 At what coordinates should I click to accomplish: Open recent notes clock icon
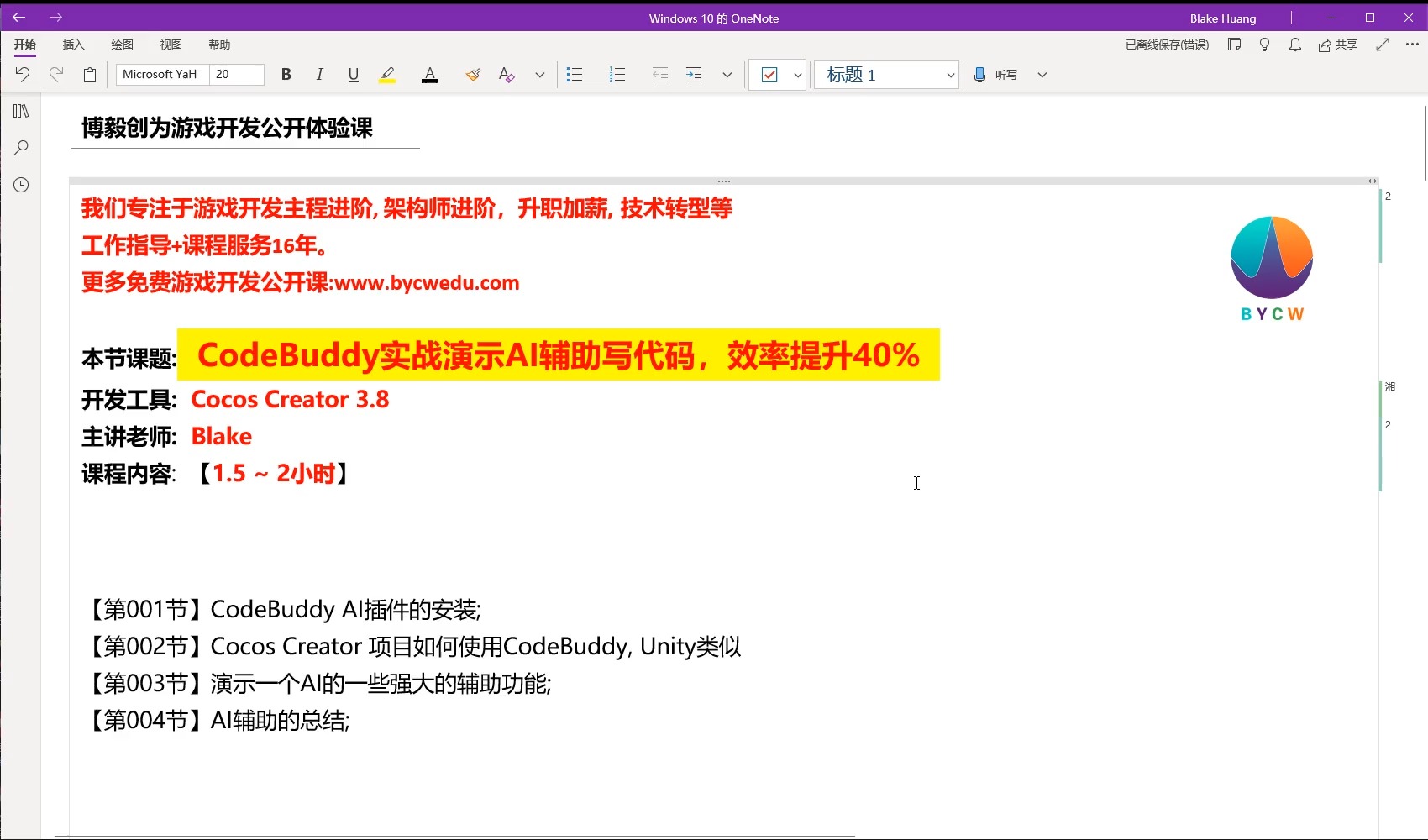click(x=21, y=185)
